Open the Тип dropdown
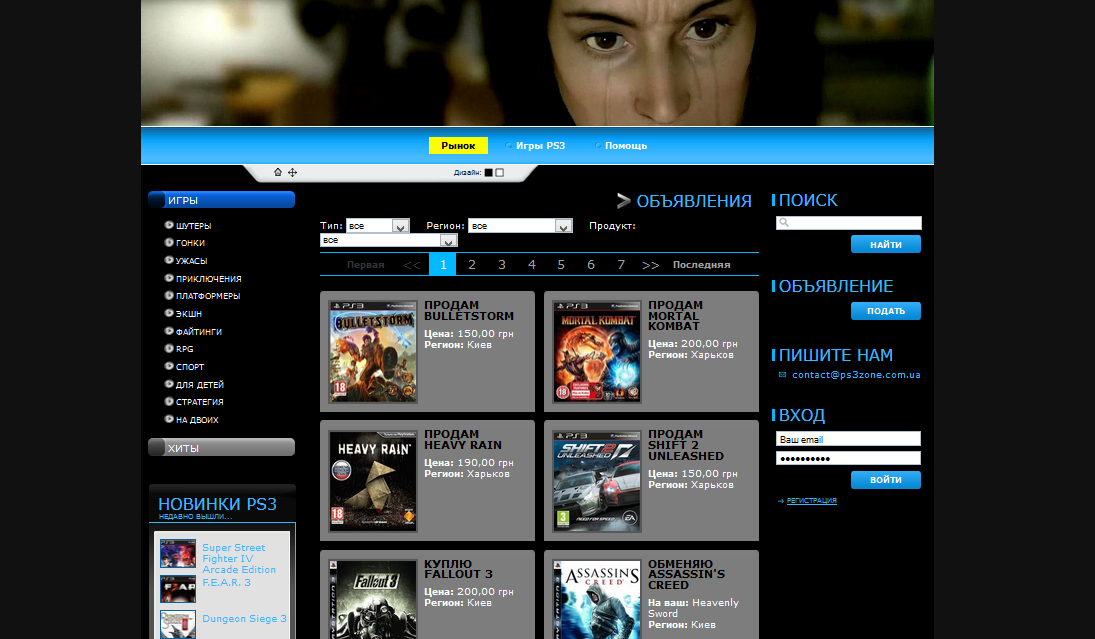The height and width of the screenshot is (639, 1095). point(378,226)
